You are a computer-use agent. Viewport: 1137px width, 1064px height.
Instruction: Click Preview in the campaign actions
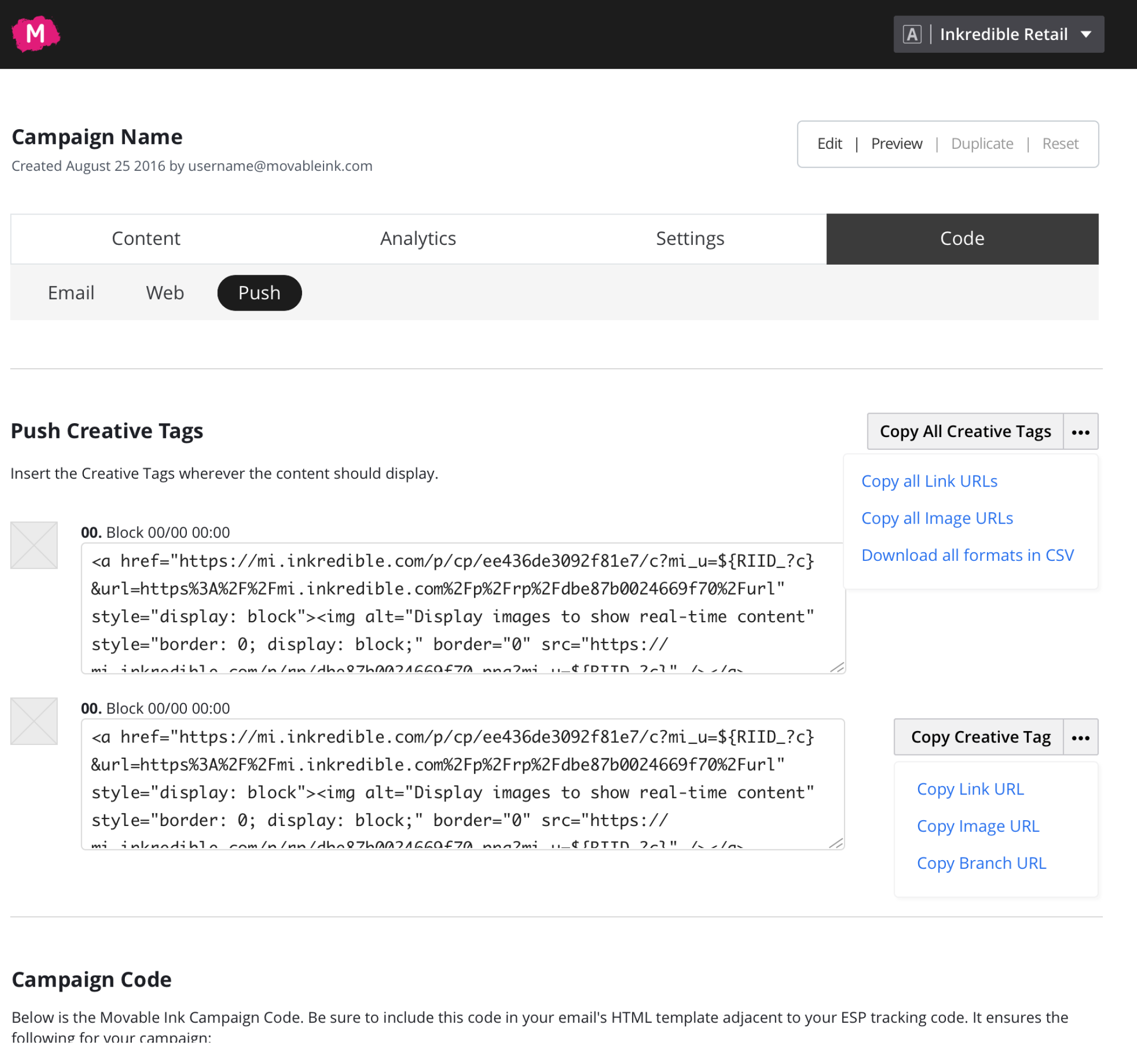tap(896, 144)
